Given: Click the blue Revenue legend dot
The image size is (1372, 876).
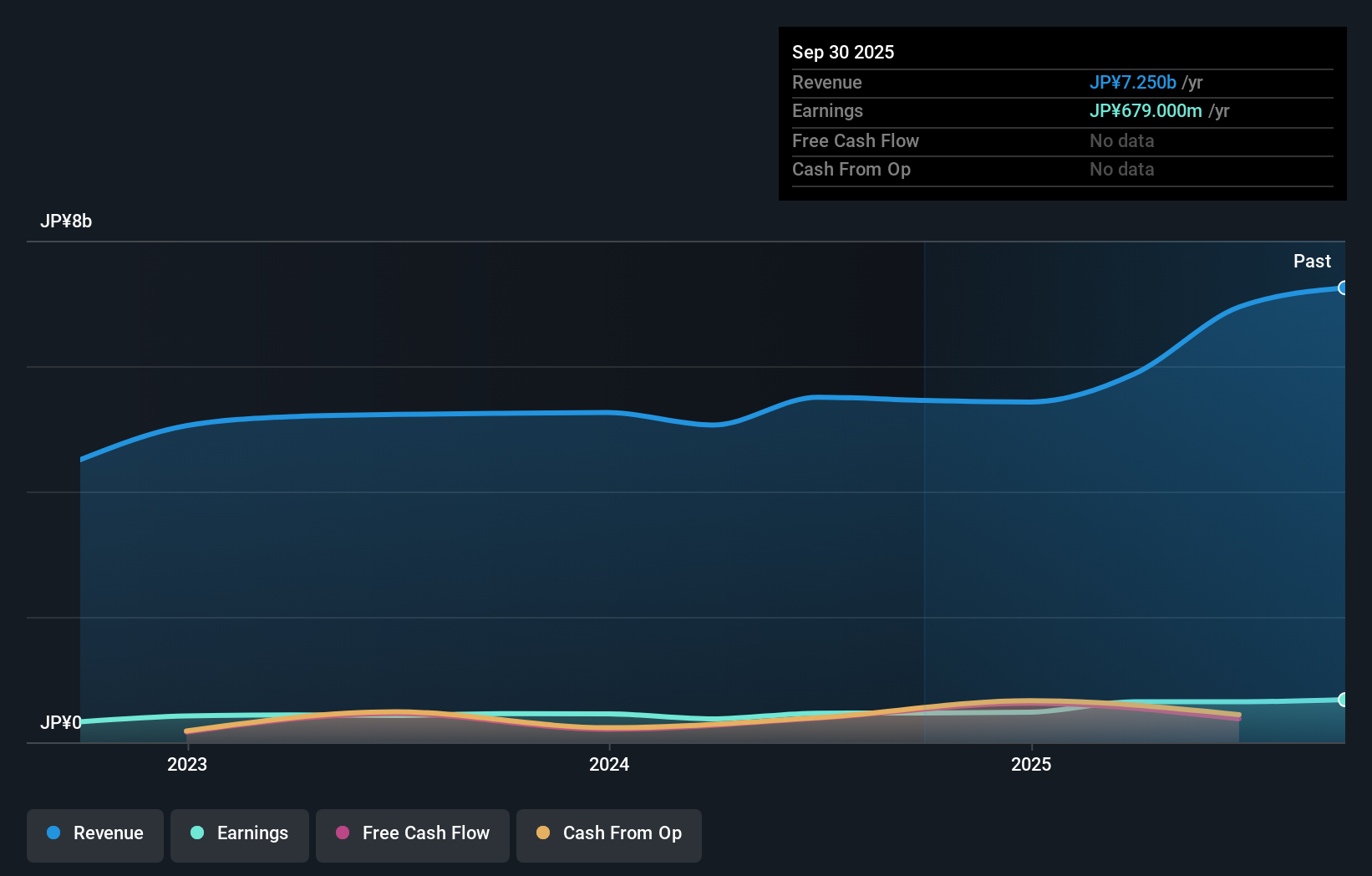Looking at the screenshot, I should tap(53, 833).
